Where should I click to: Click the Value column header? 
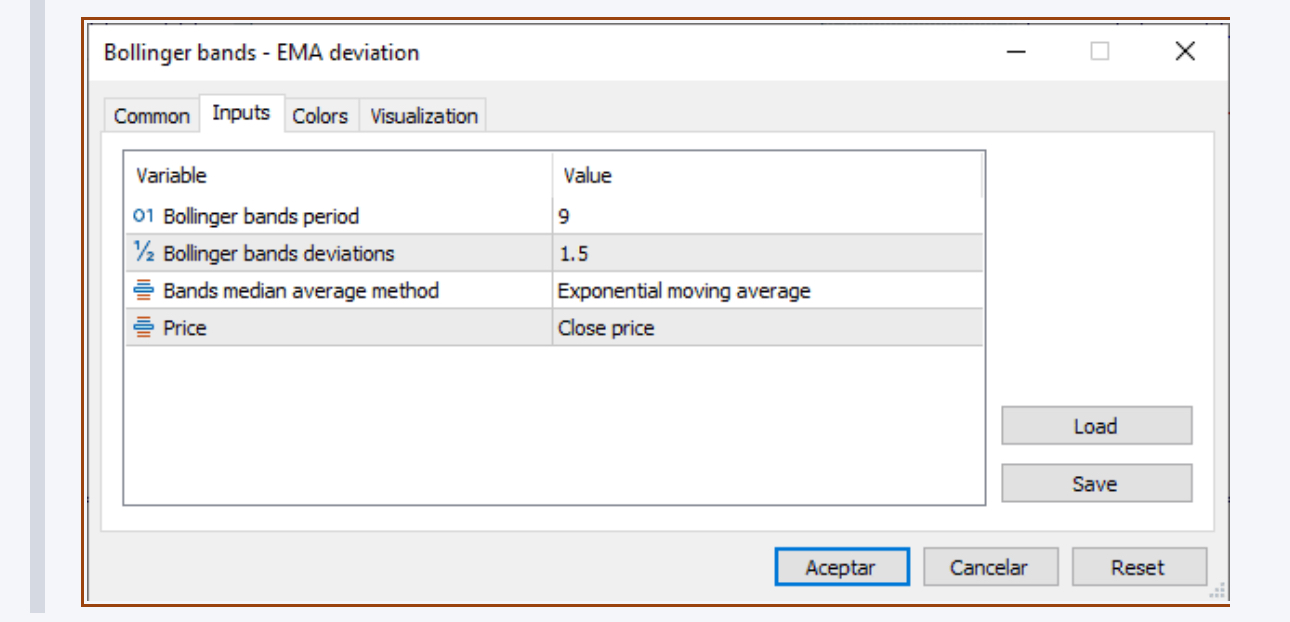(x=766, y=176)
